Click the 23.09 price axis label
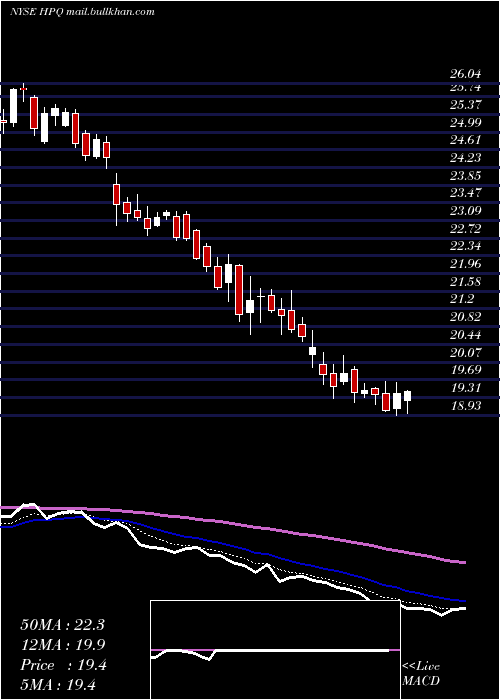This screenshot has width=500, height=700. click(466, 211)
